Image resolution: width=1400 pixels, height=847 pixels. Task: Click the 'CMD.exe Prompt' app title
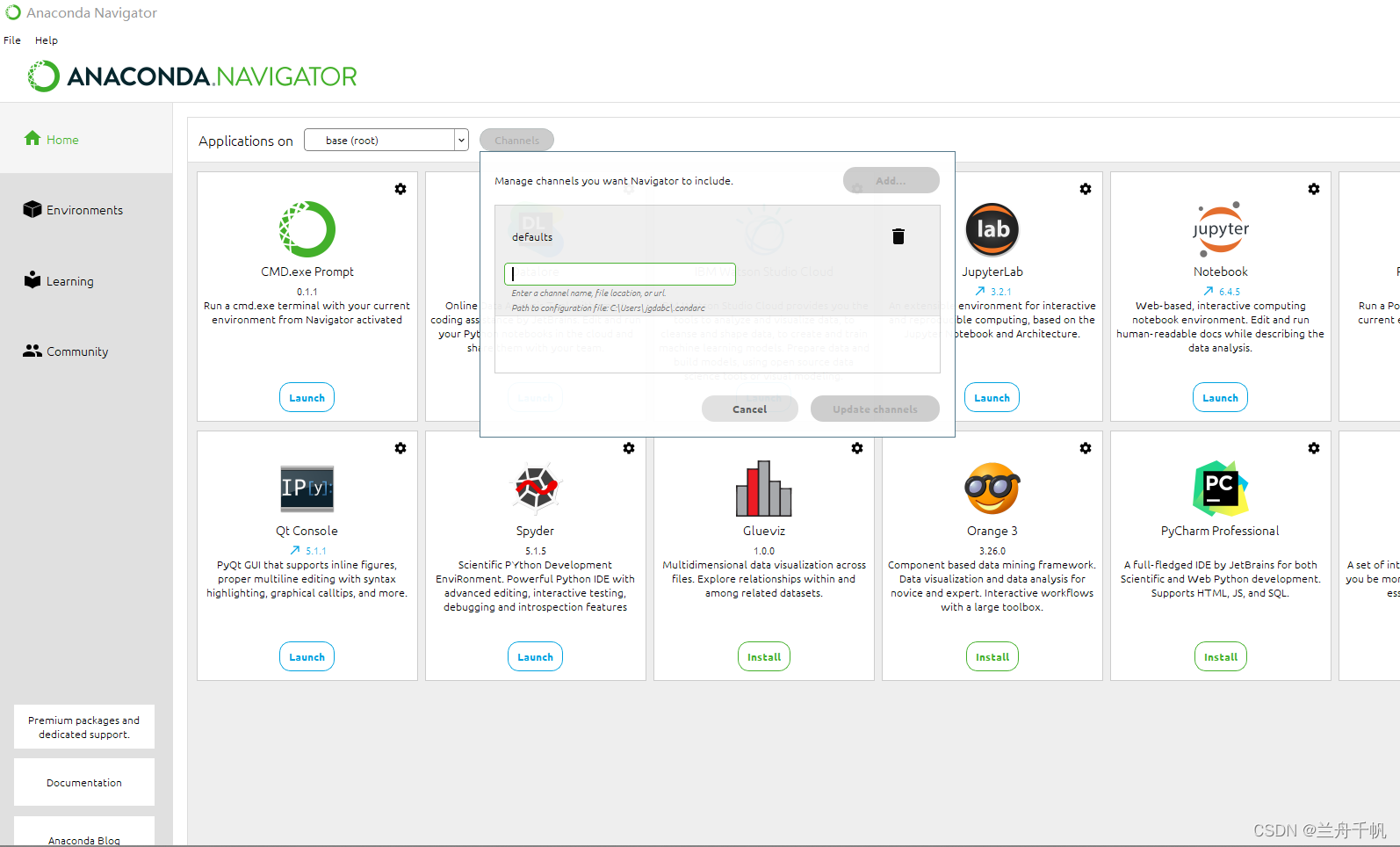307,271
